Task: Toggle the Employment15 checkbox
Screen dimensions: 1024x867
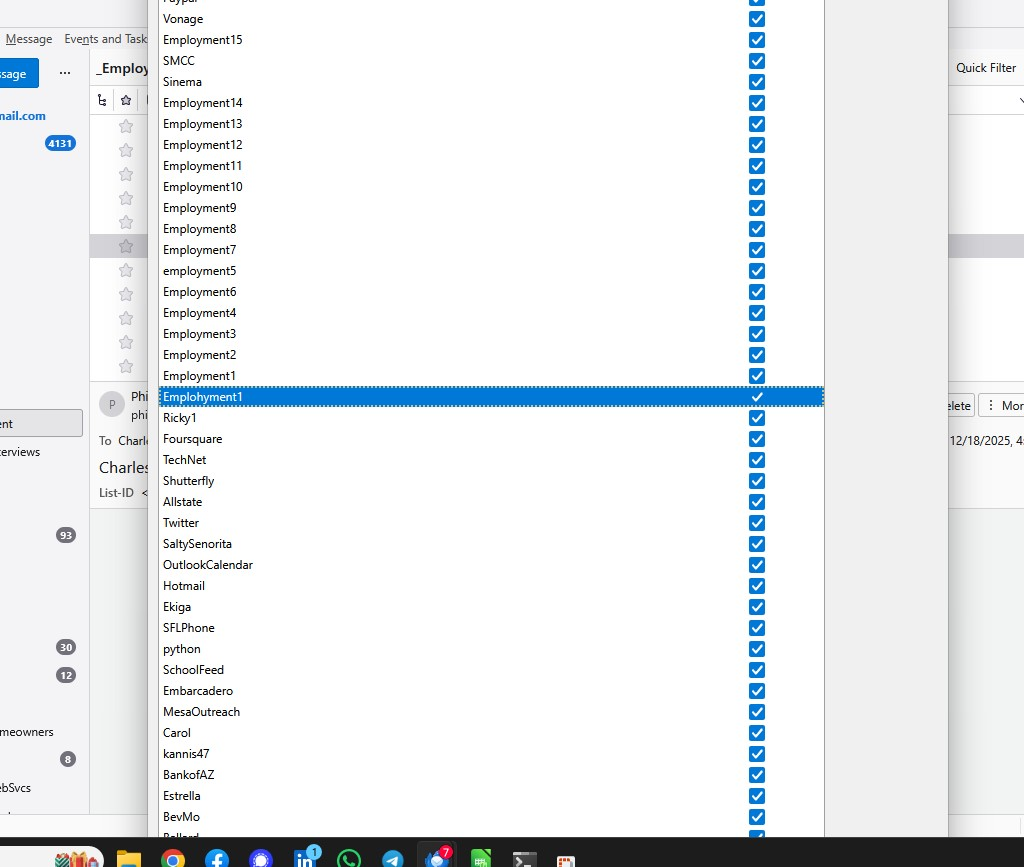Action: [757, 40]
